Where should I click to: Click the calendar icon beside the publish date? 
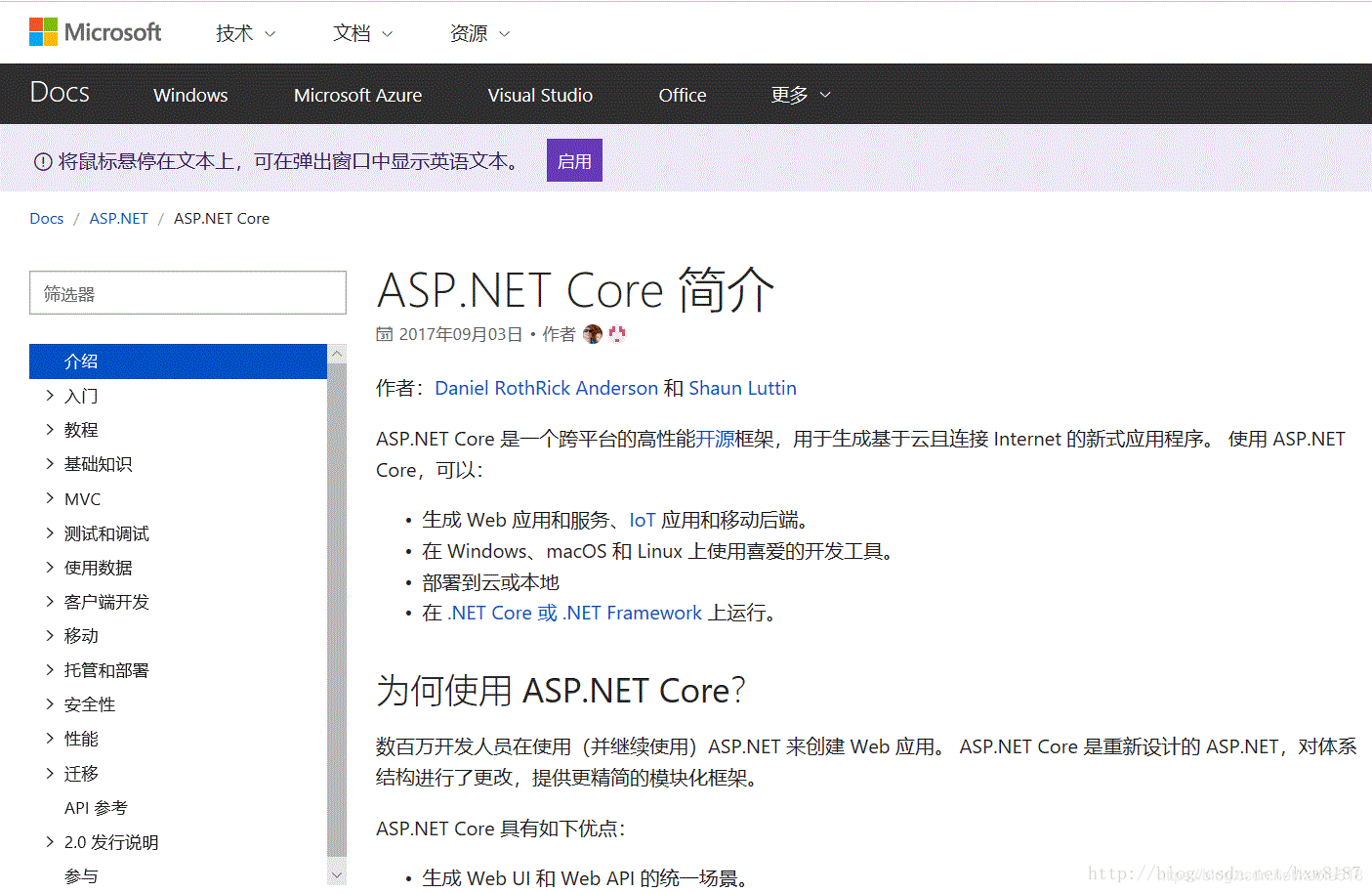pyautogui.click(x=383, y=333)
